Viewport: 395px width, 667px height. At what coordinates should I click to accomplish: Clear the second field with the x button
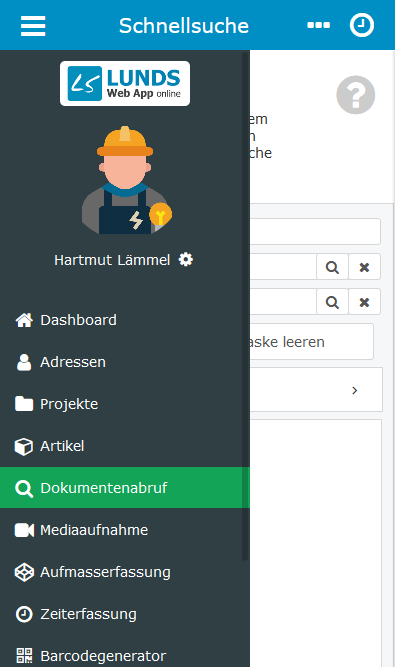point(364,302)
